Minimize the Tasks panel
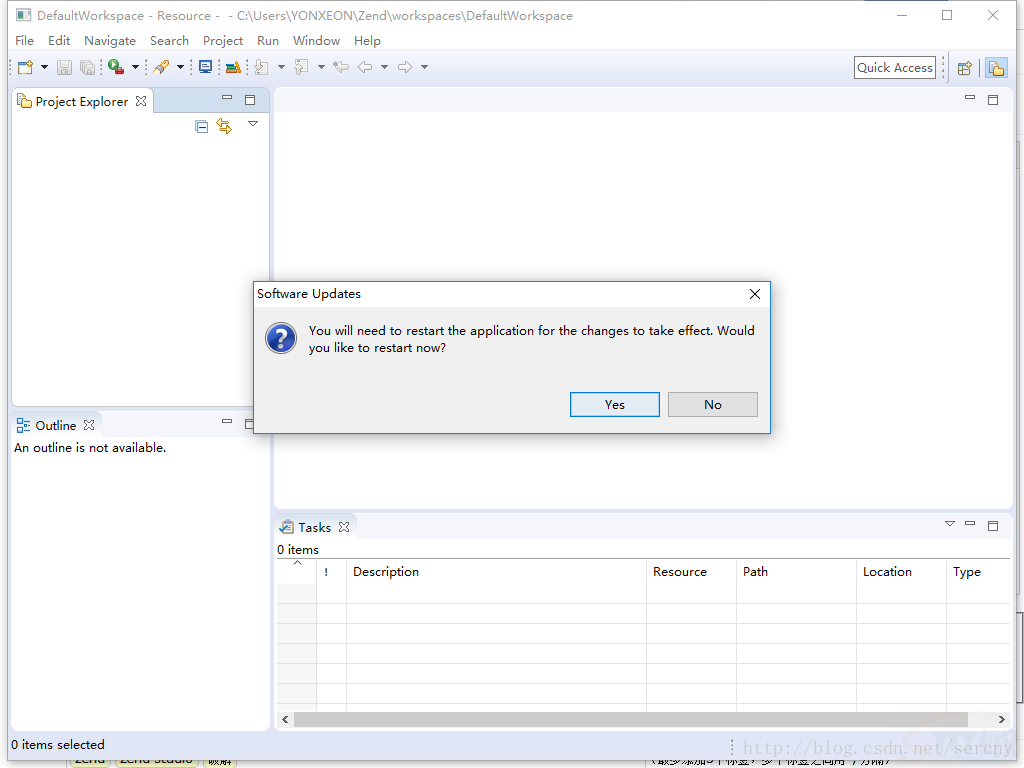Screen dimensions: 1024x768 [970, 524]
